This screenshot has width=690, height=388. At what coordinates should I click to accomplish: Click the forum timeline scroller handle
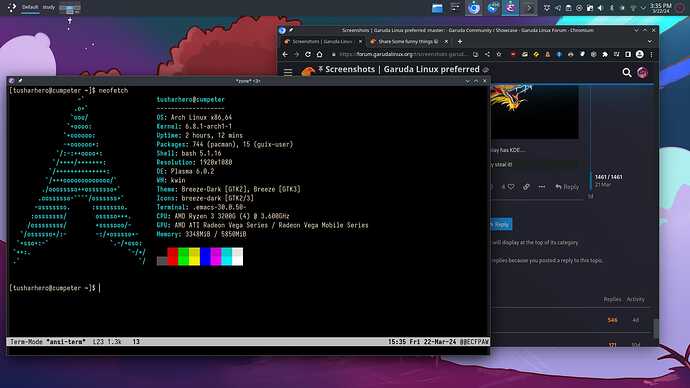tap(591, 182)
